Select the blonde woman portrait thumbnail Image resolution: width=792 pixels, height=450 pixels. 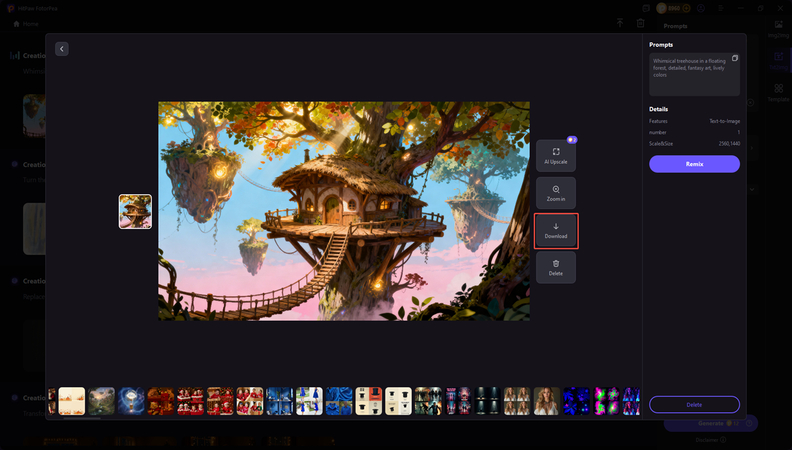point(546,400)
